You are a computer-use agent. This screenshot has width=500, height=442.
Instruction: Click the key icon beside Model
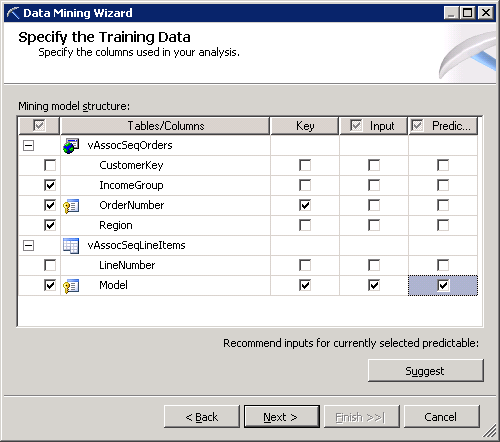[x=71, y=286]
